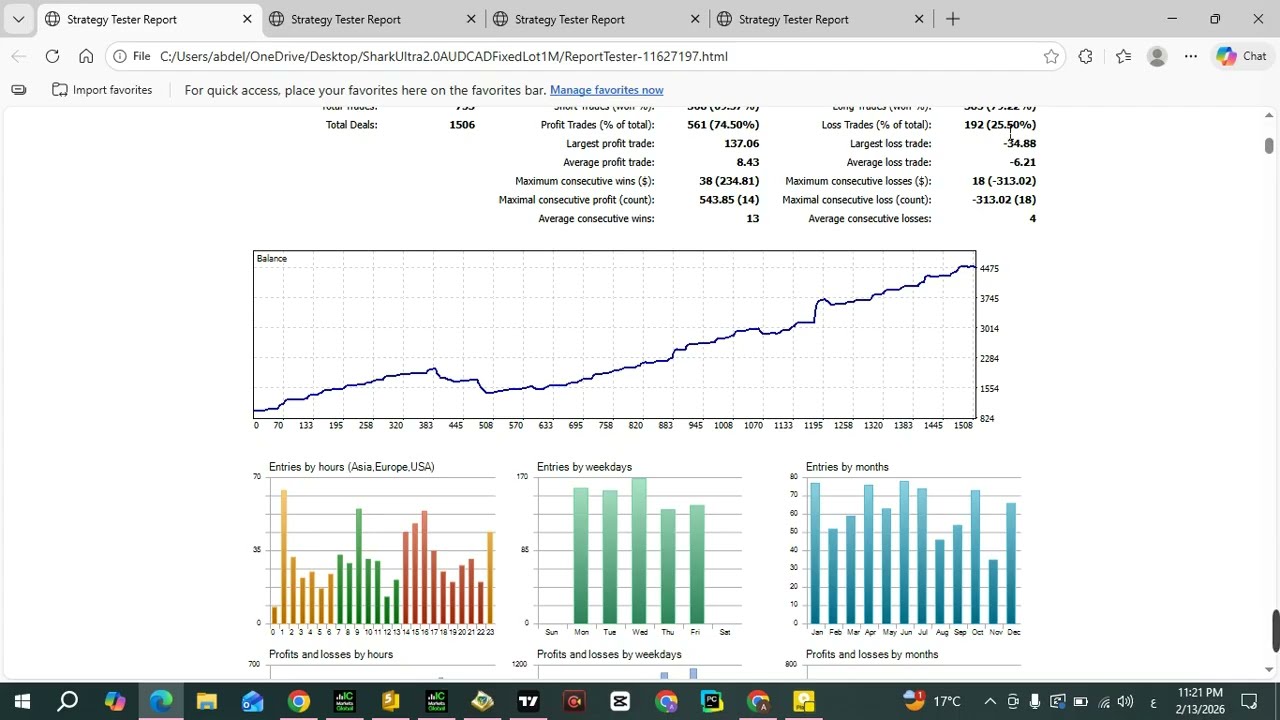Open Settings and more menu
This screenshot has width=1280, height=720.
click(1190, 56)
